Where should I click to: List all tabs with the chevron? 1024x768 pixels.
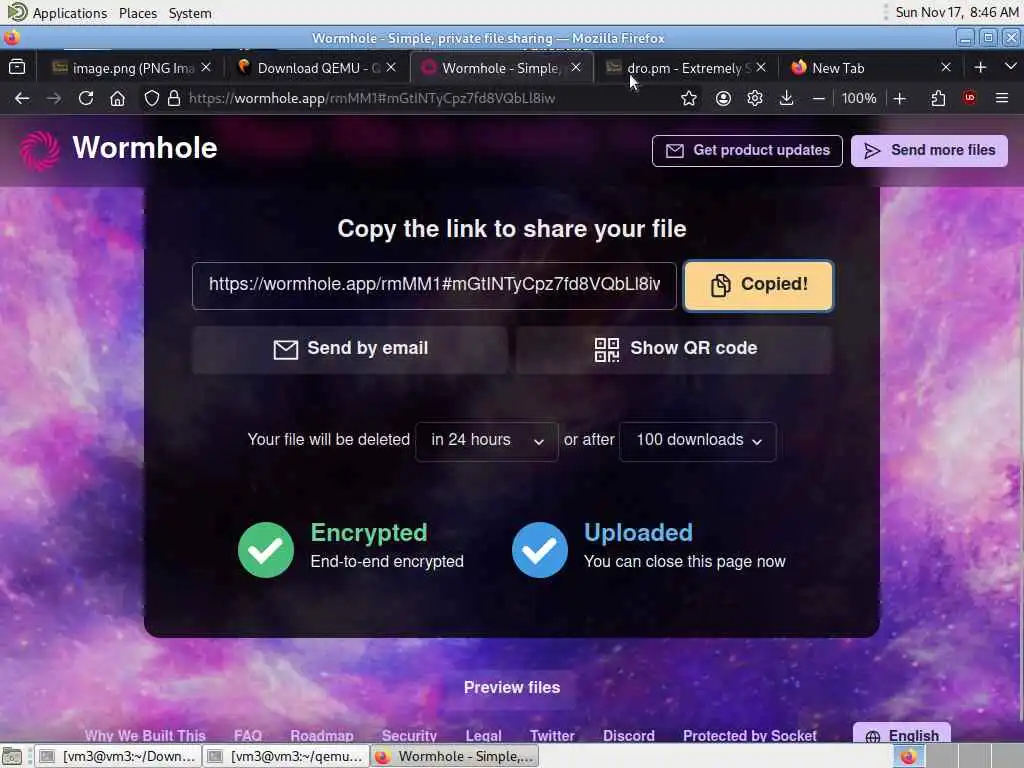coord(1010,67)
